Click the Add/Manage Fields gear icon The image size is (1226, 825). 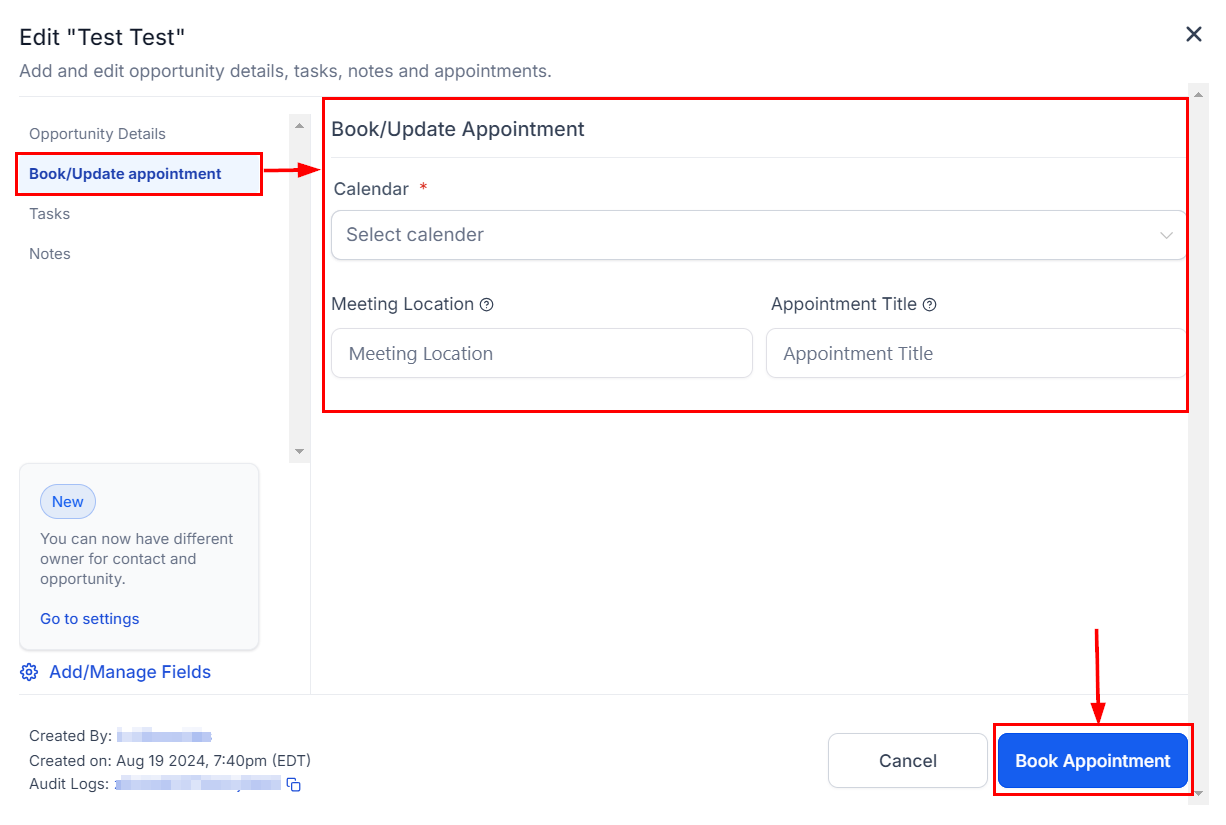[30, 672]
